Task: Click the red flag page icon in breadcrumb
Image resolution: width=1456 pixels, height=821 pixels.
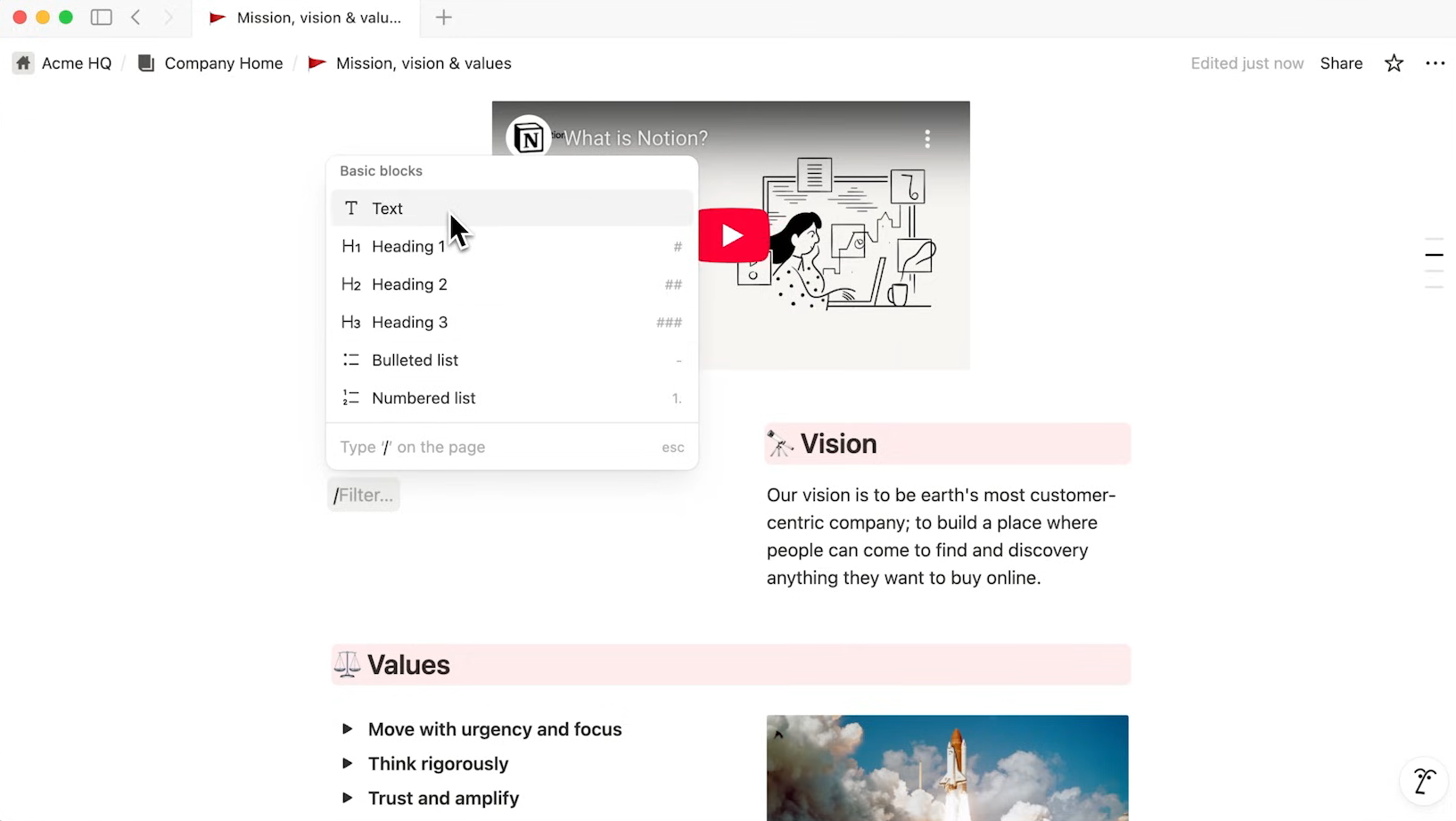Action: click(x=317, y=63)
